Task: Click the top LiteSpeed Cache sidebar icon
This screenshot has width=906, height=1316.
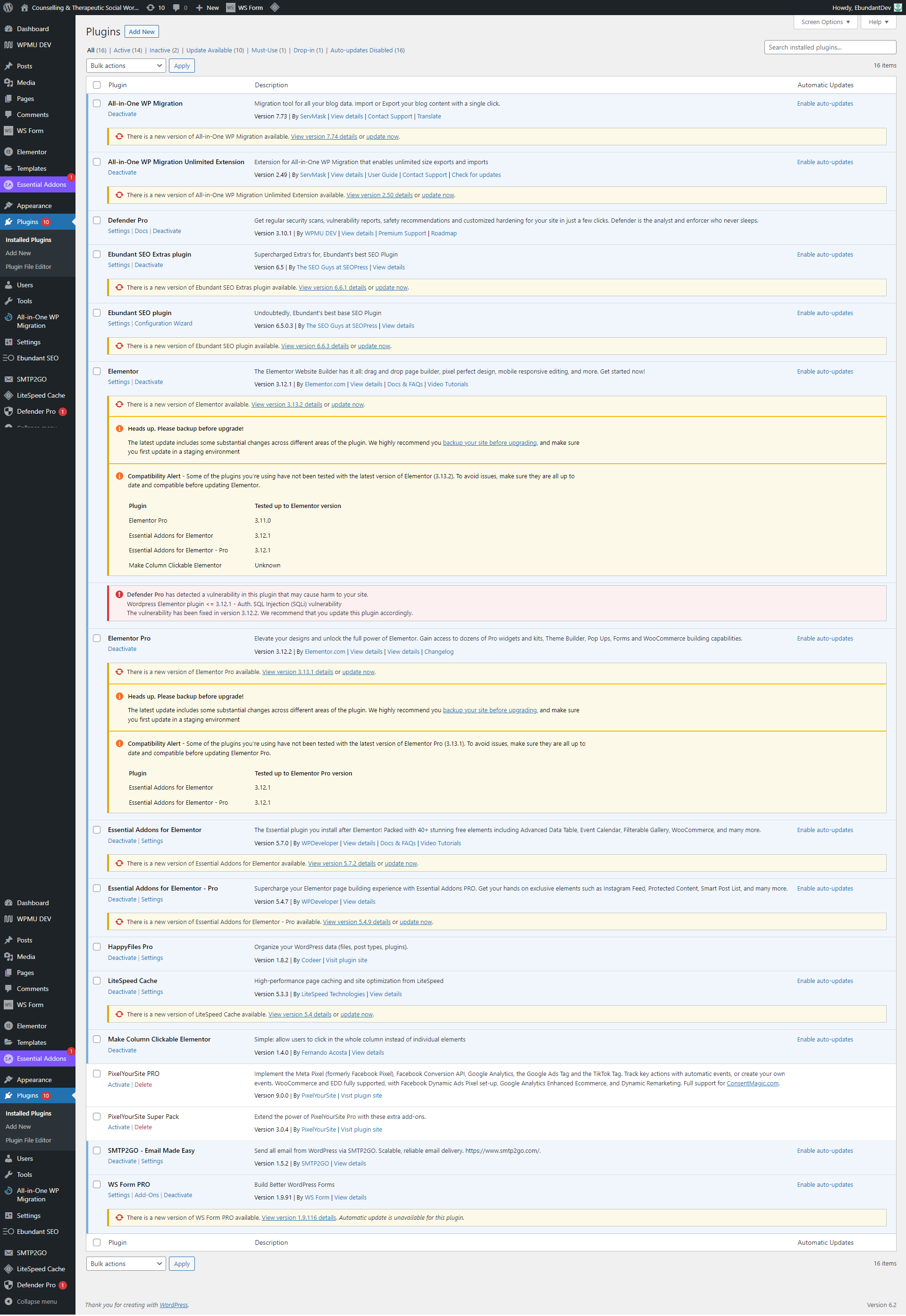Action: tap(8, 395)
